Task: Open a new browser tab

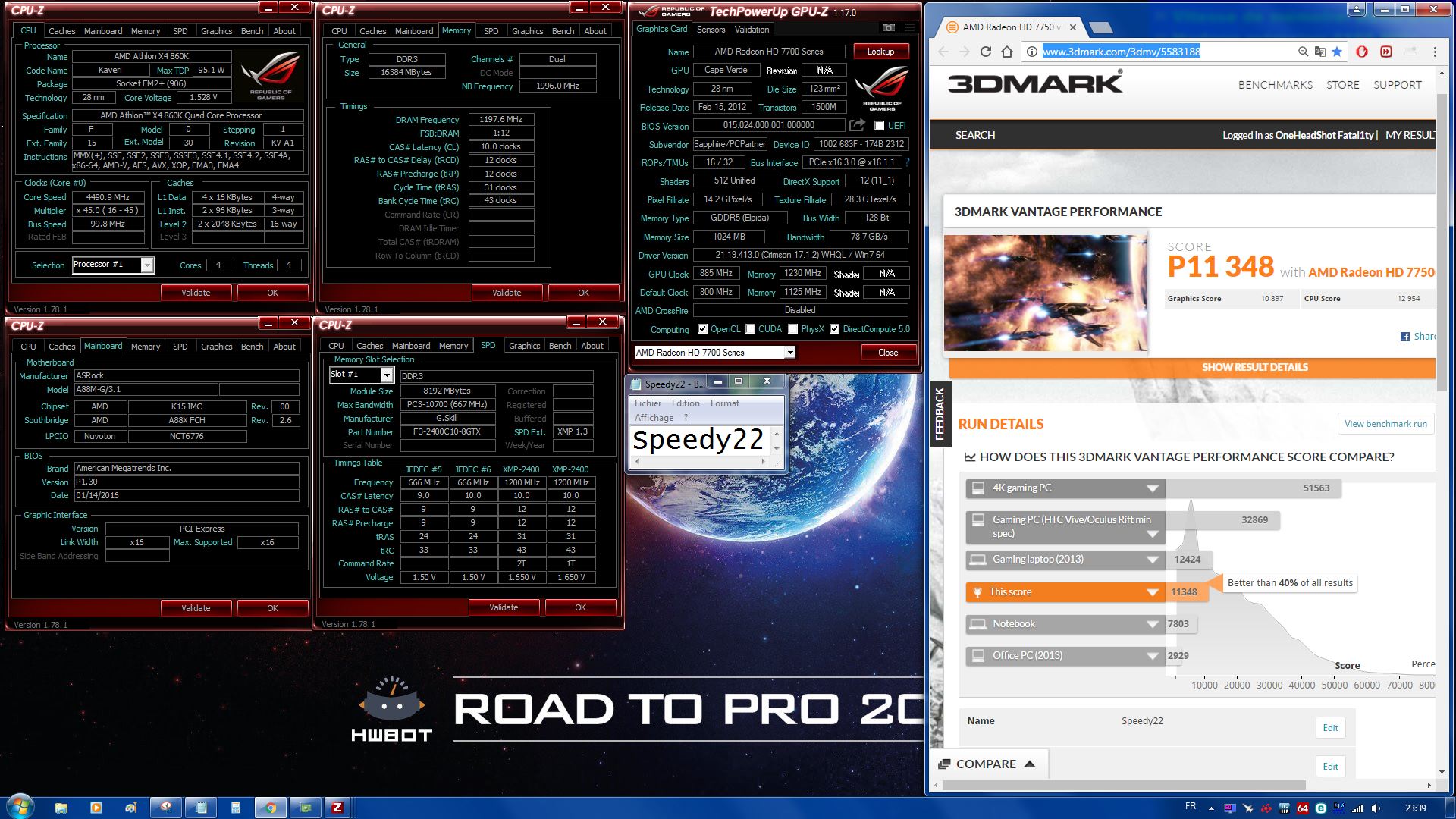Action: [1101, 27]
